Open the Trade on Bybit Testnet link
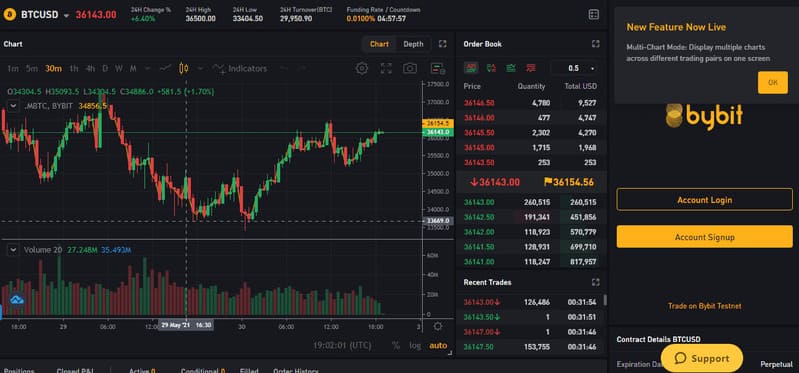Image resolution: width=799 pixels, height=373 pixels. pyautogui.click(x=704, y=306)
